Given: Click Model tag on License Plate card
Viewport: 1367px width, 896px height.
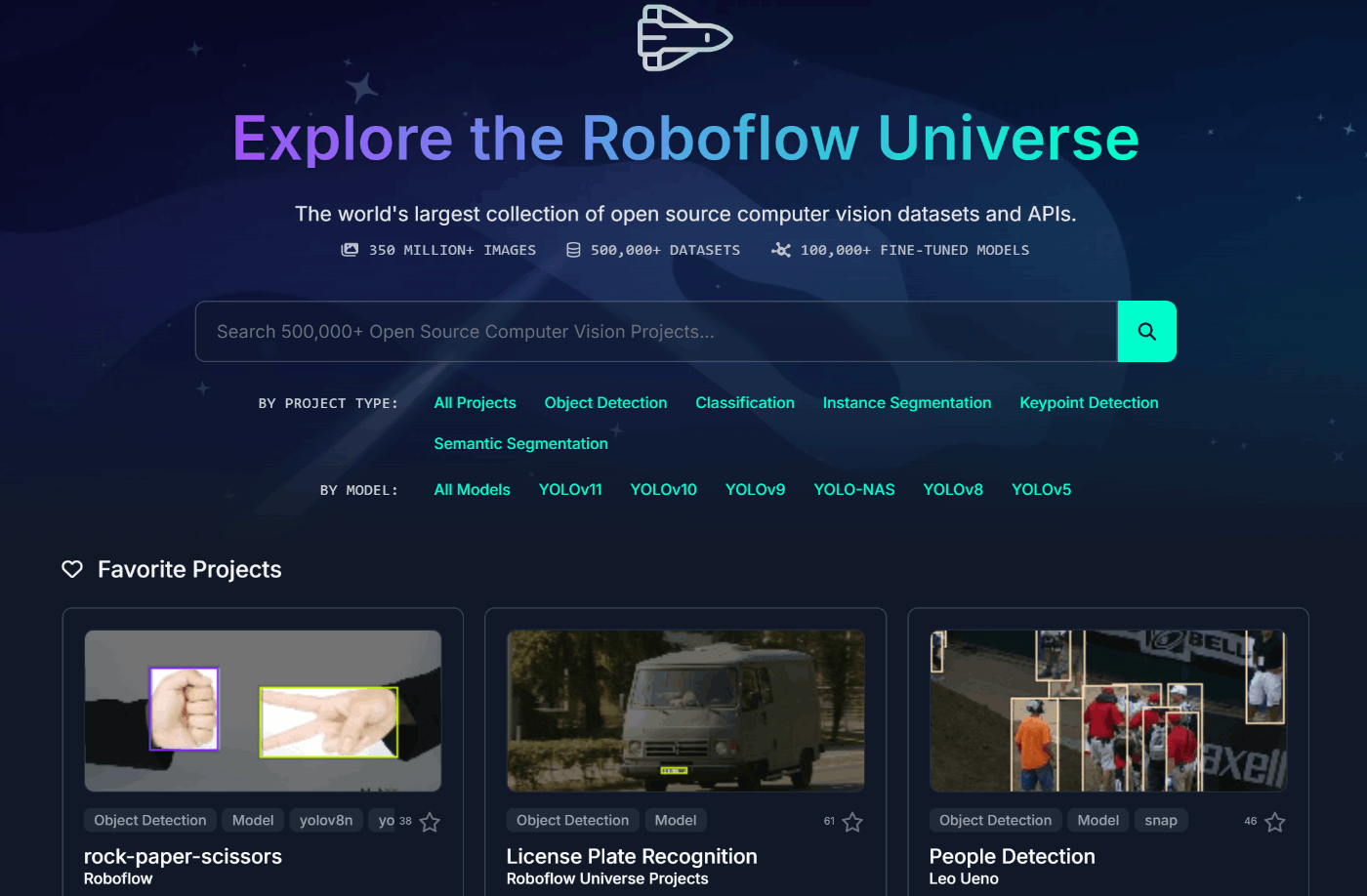Looking at the screenshot, I should tap(676, 821).
